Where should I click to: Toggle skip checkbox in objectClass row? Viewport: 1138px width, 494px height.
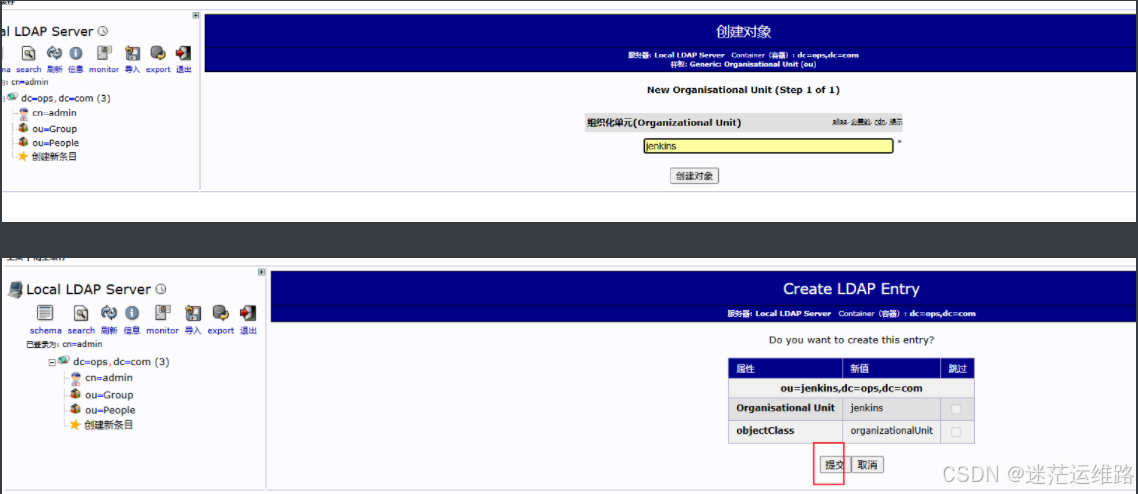click(x=957, y=432)
